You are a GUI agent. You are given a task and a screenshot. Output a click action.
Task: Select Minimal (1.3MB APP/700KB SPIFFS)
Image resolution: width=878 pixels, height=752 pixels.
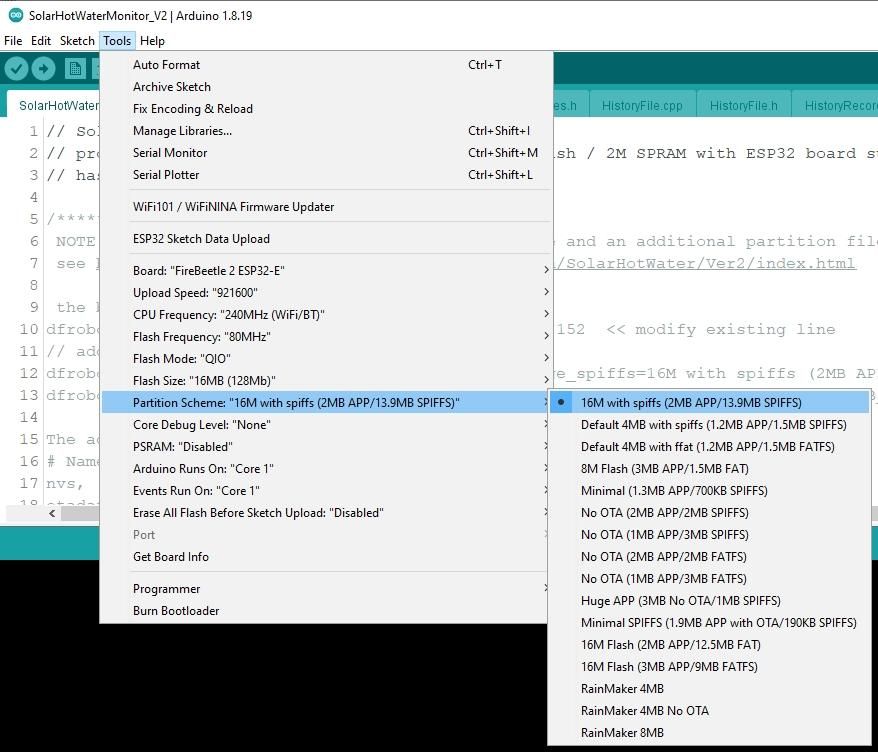coord(709,491)
